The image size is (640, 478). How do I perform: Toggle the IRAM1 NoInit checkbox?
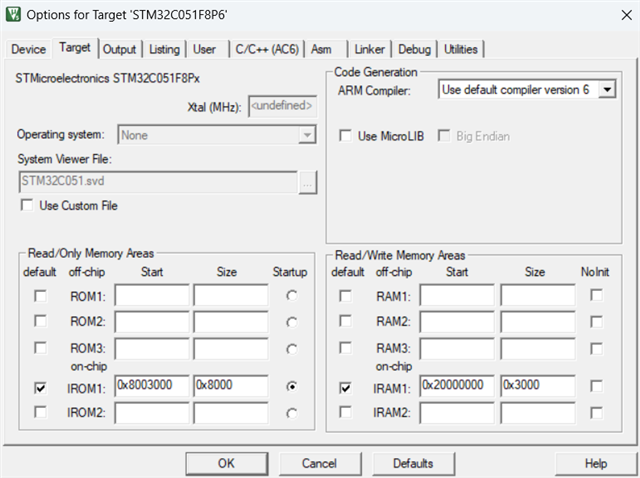tap(596, 386)
